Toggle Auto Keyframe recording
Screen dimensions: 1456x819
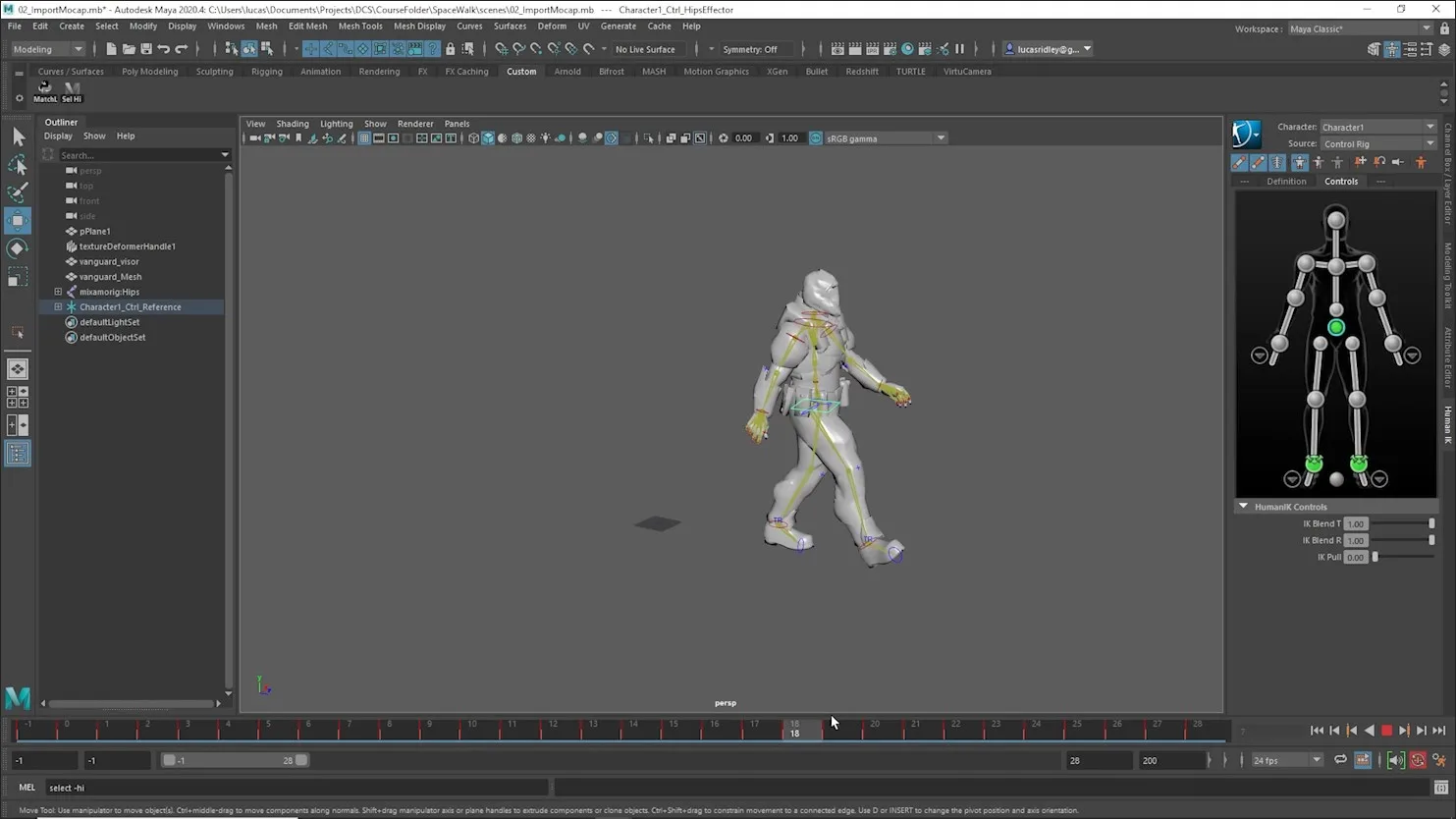1419,759
